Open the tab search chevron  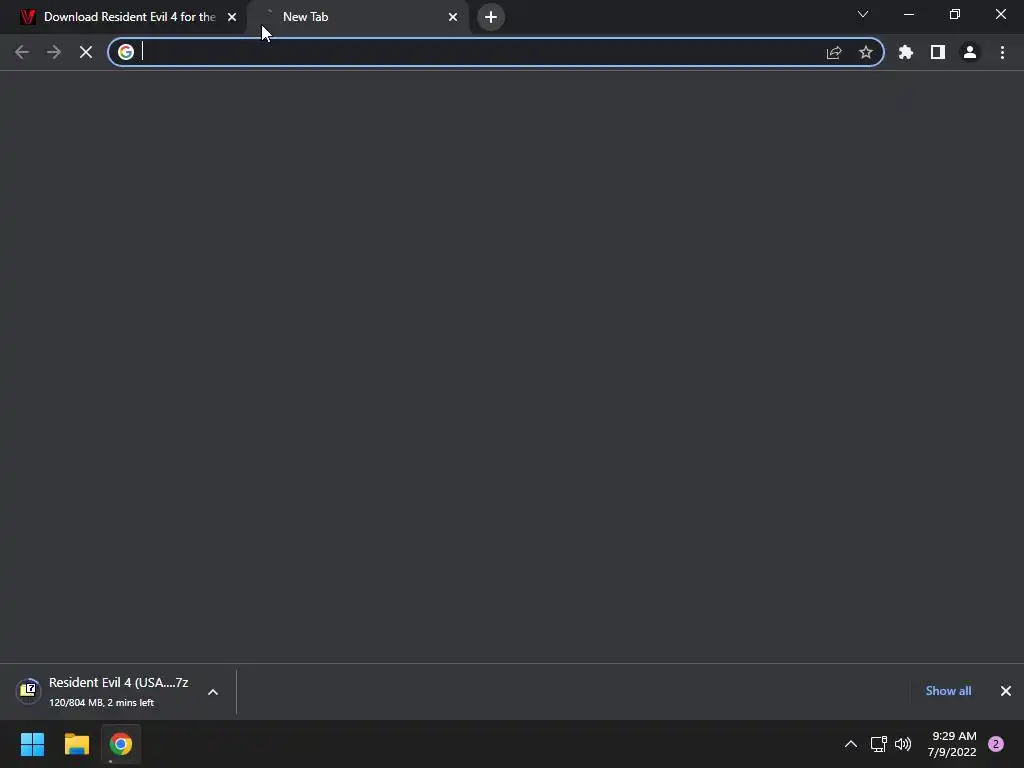tap(863, 14)
